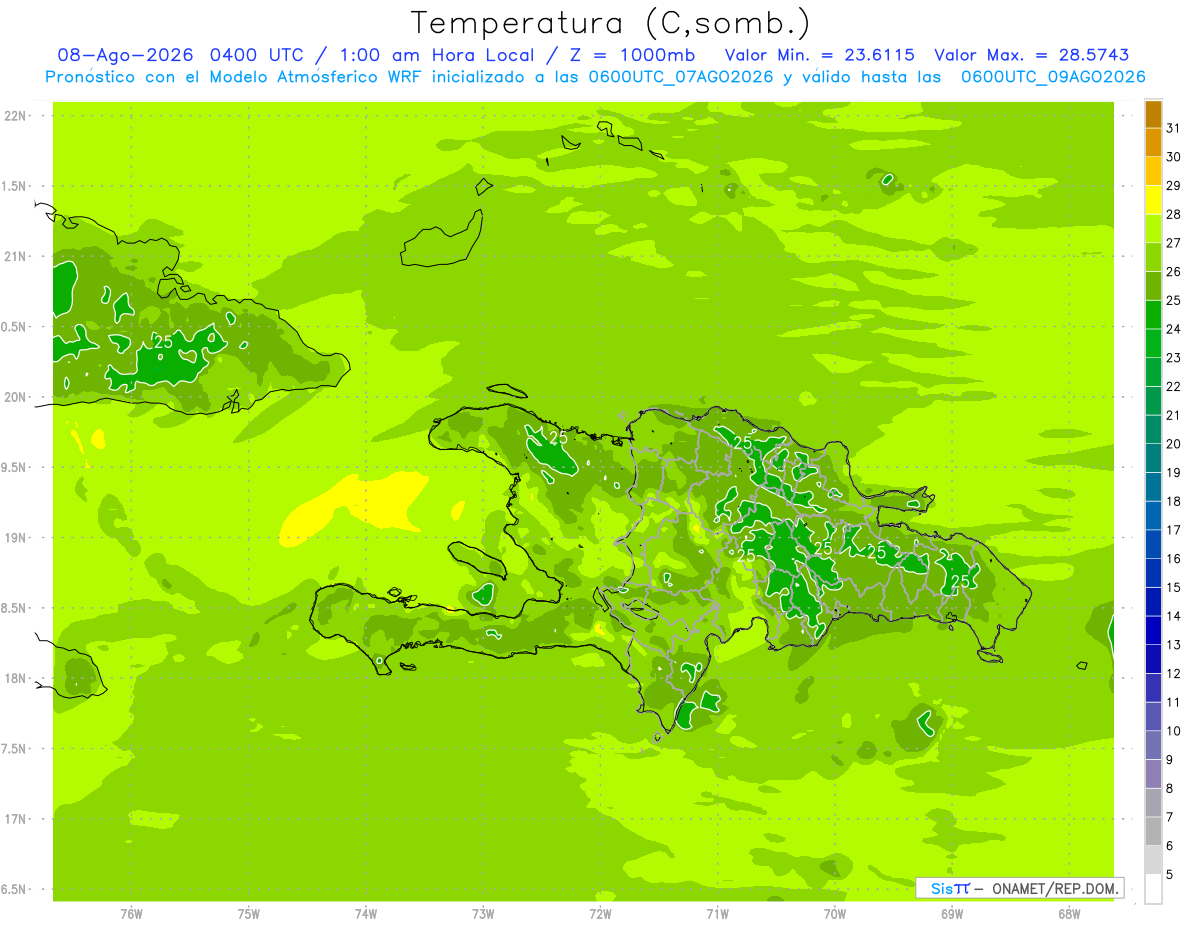Click the '71W' longitude label
Screen dimensions: 1200x927
[717, 914]
